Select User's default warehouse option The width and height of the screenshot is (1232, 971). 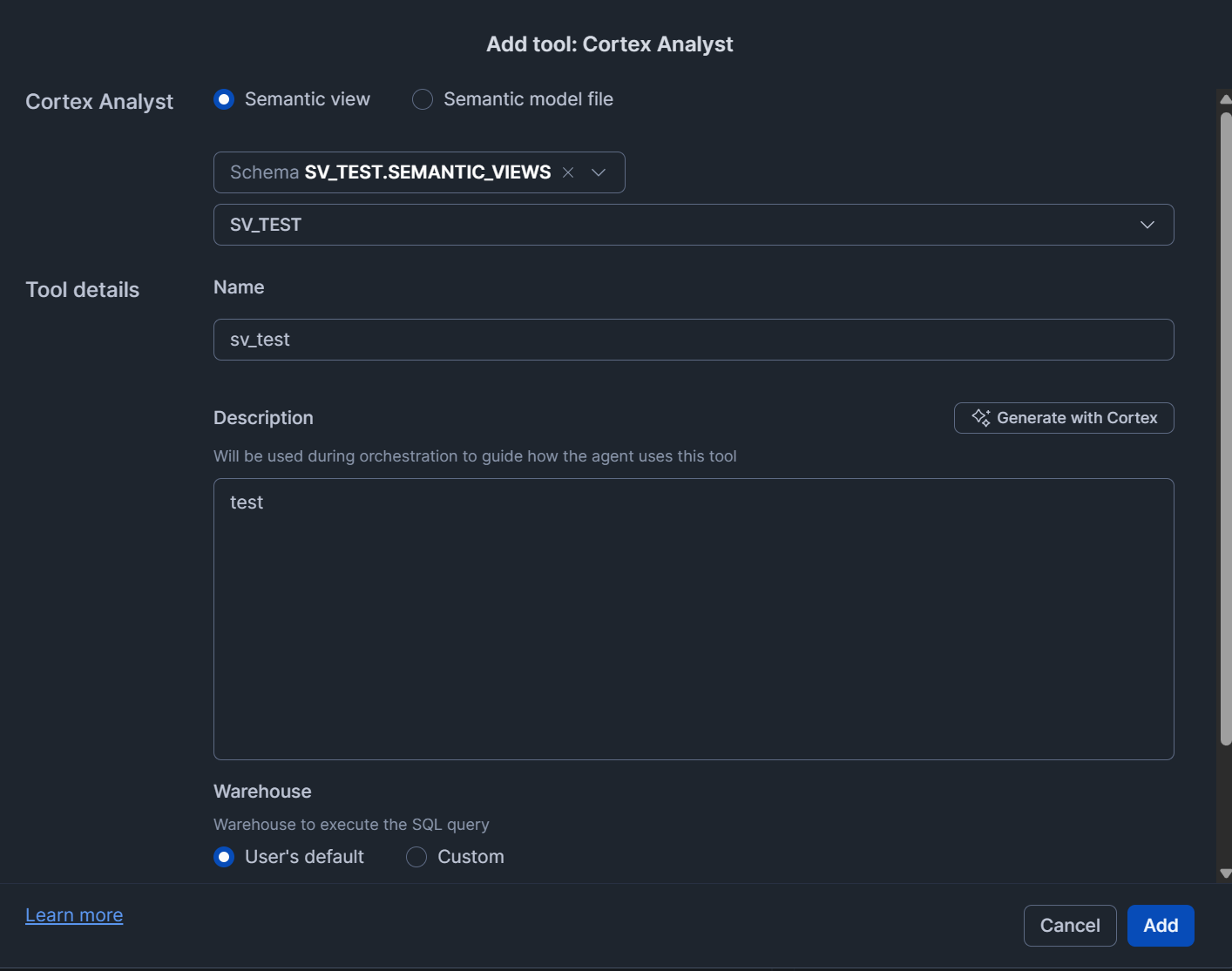click(225, 857)
